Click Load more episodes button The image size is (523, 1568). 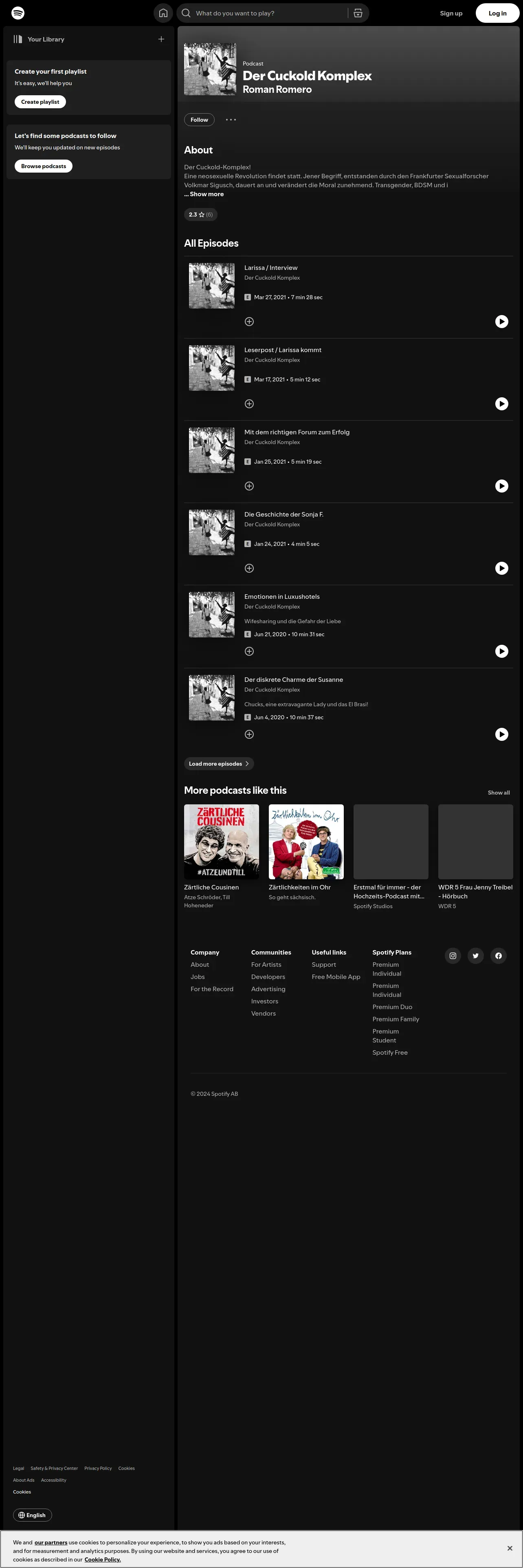tap(219, 763)
